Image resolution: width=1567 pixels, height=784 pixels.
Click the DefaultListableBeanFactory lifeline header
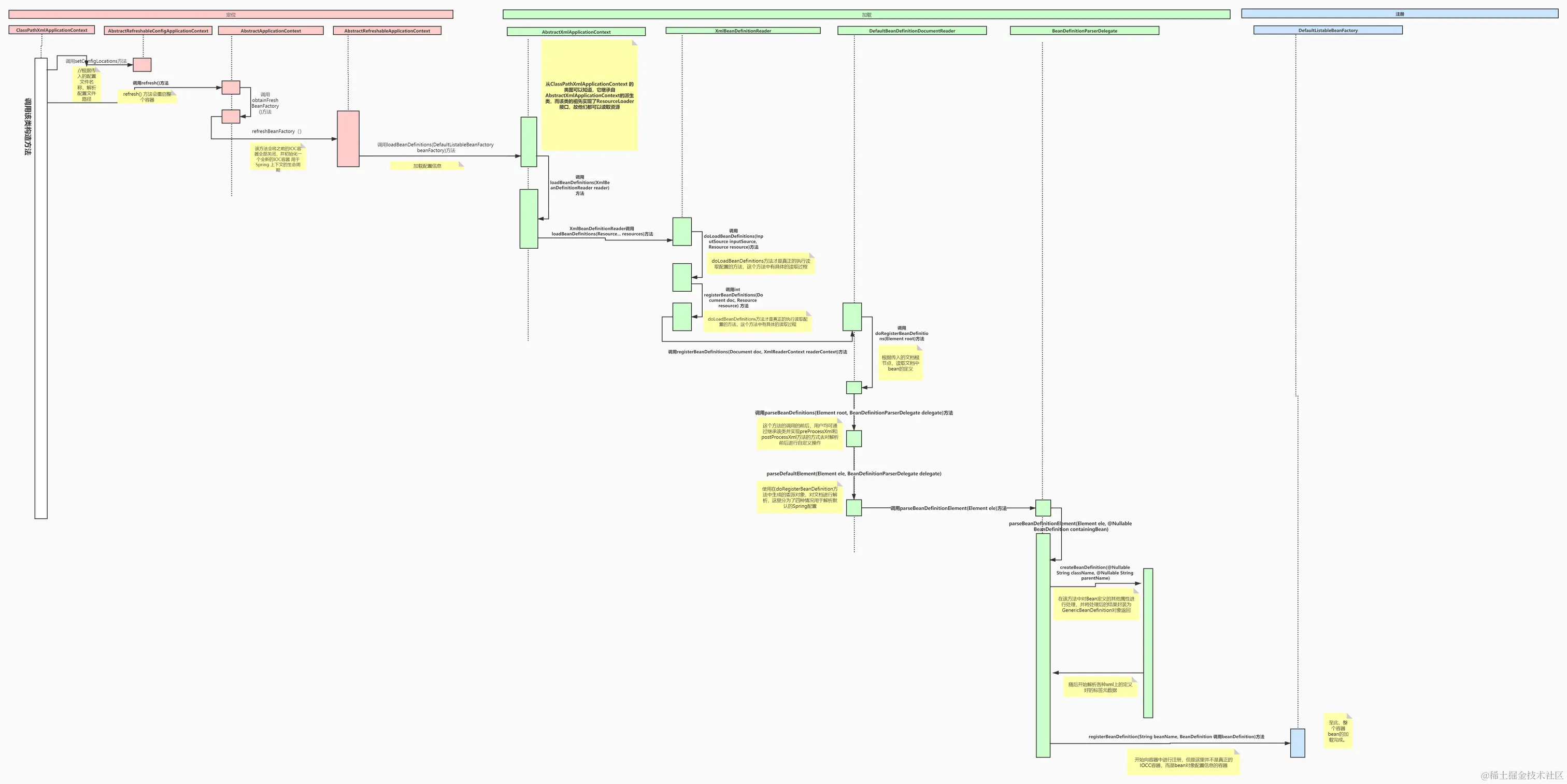(x=1328, y=30)
